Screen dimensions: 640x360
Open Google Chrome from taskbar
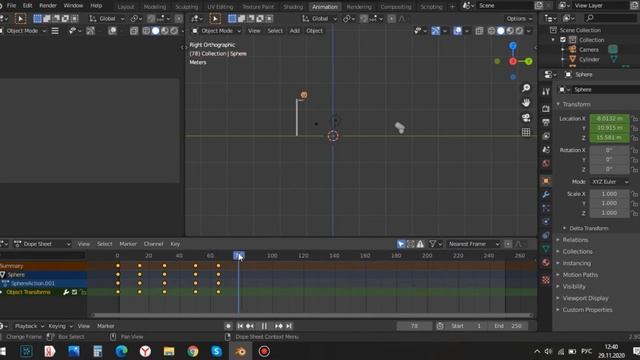[x=193, y=351]
